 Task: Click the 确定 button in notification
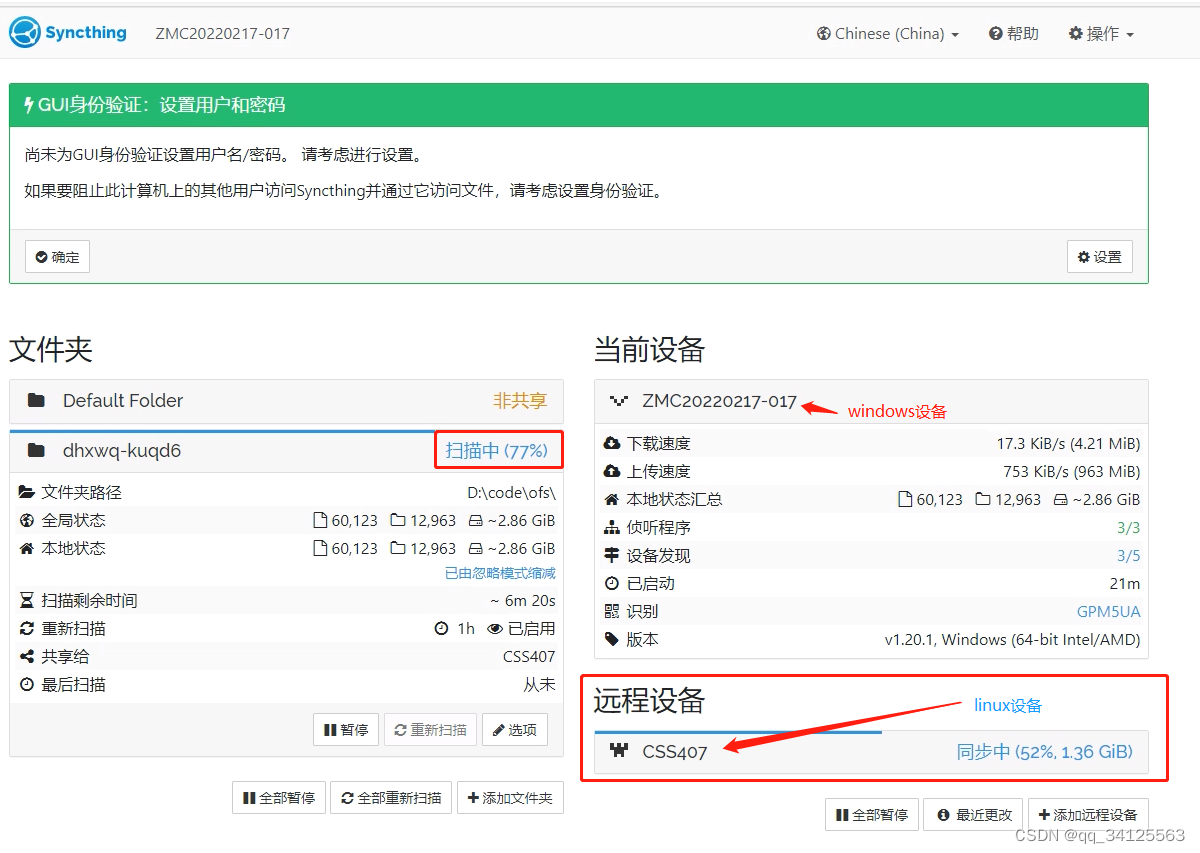[x=57, y=257]
